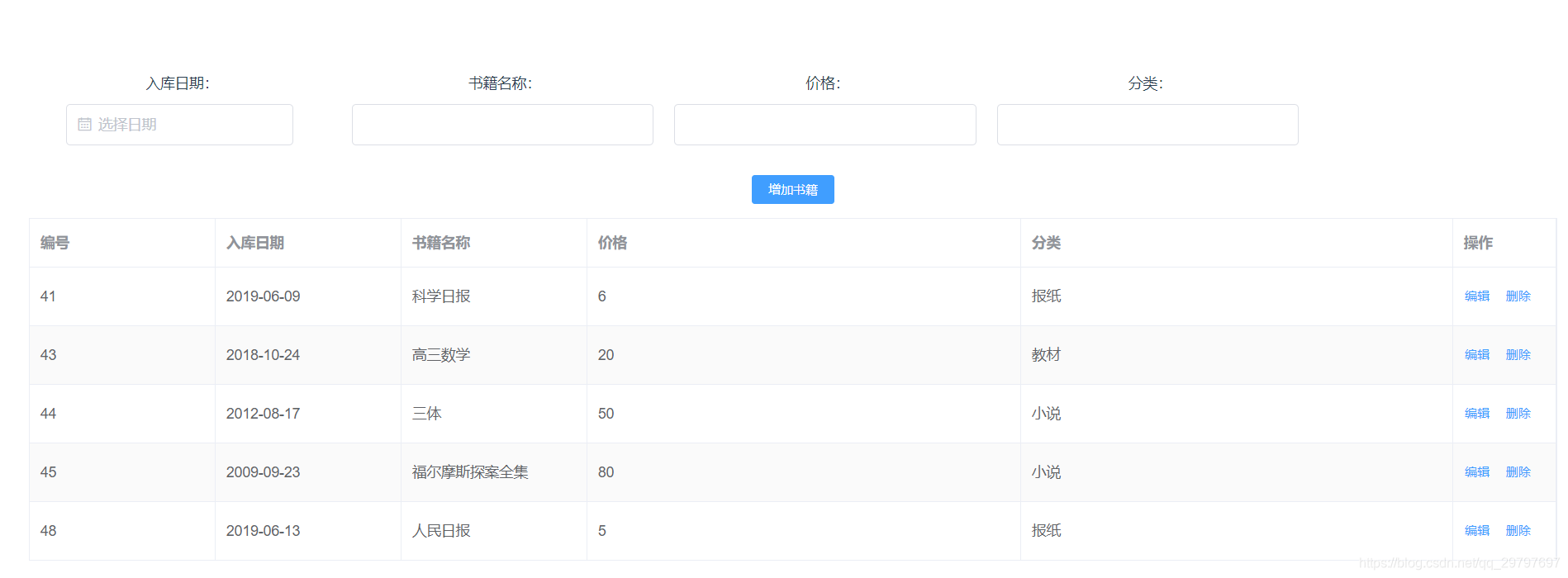Click category cell 教材
This screenshot has width=1568, height=578.
1237,355
